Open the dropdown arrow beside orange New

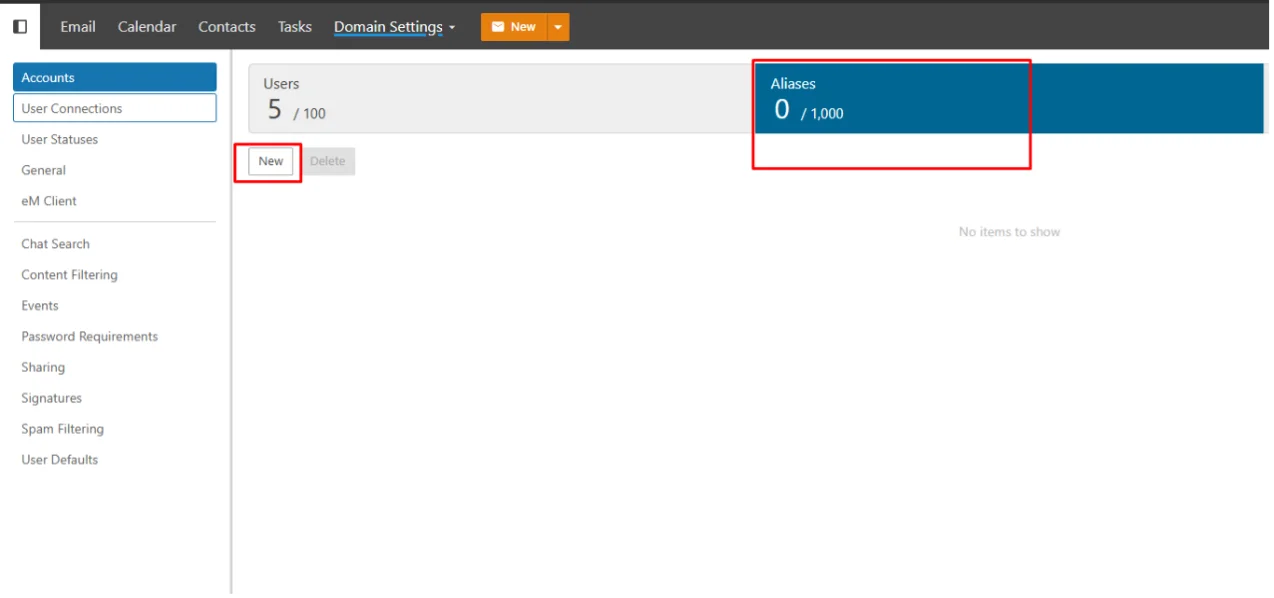click(x=558, y=27)
